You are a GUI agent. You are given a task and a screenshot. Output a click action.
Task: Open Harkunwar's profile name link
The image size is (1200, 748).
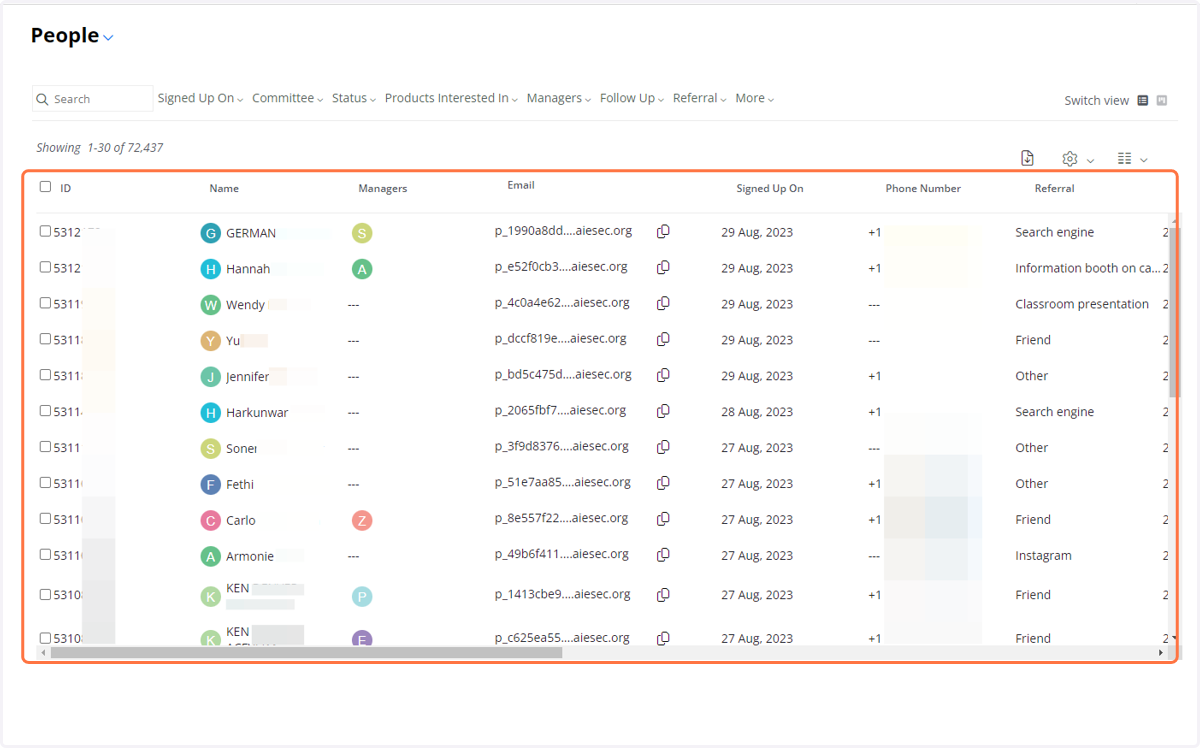[x=257, y=412]
